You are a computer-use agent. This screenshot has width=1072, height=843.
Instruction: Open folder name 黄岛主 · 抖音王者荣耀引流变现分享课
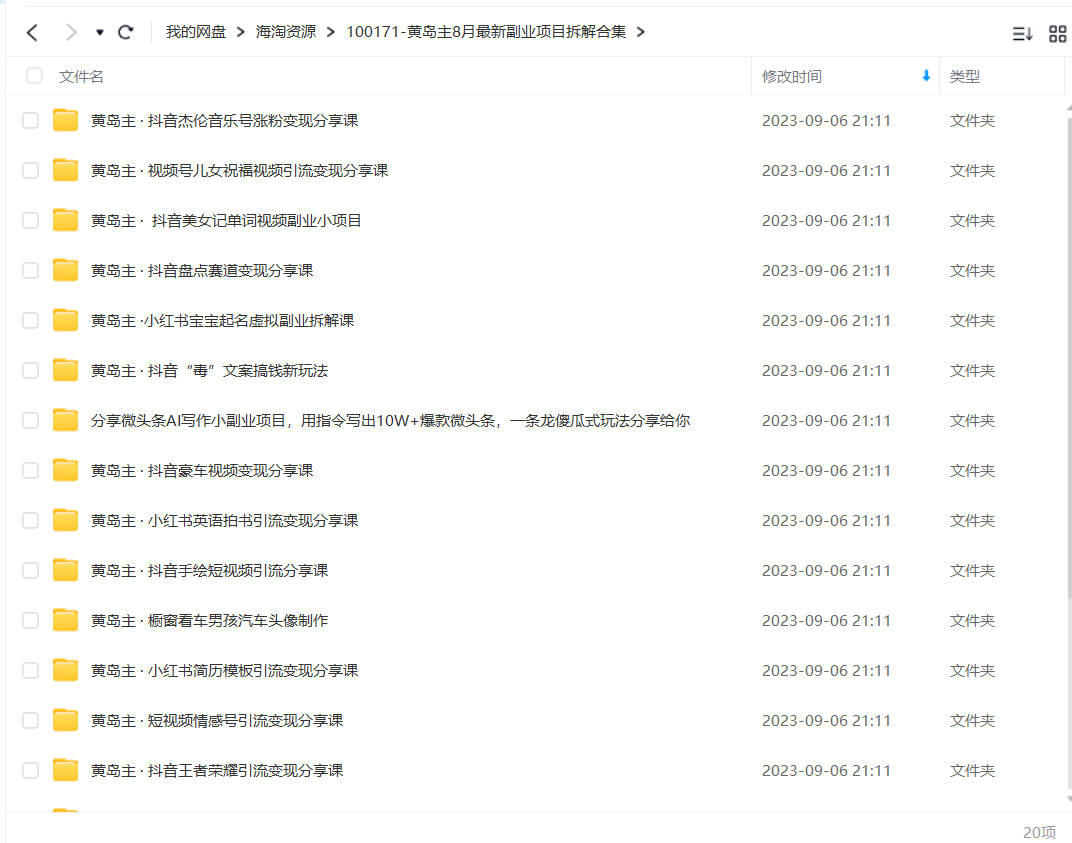[x=217, y=771]
